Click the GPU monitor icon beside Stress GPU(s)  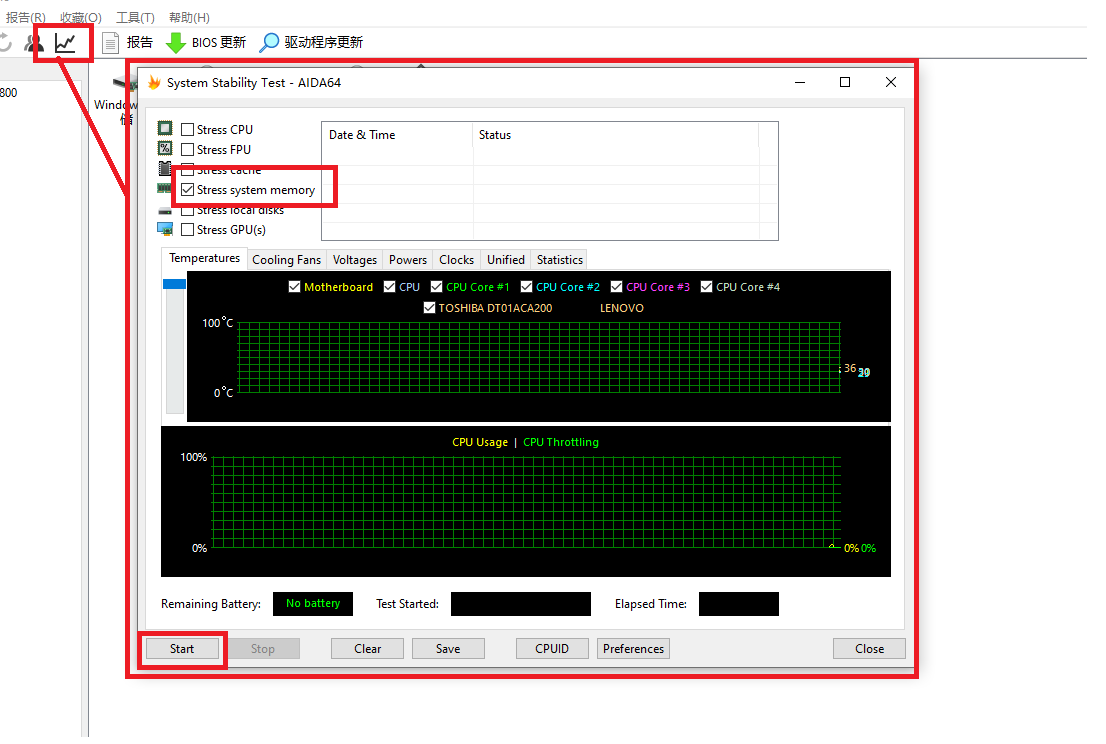point(165,229)
